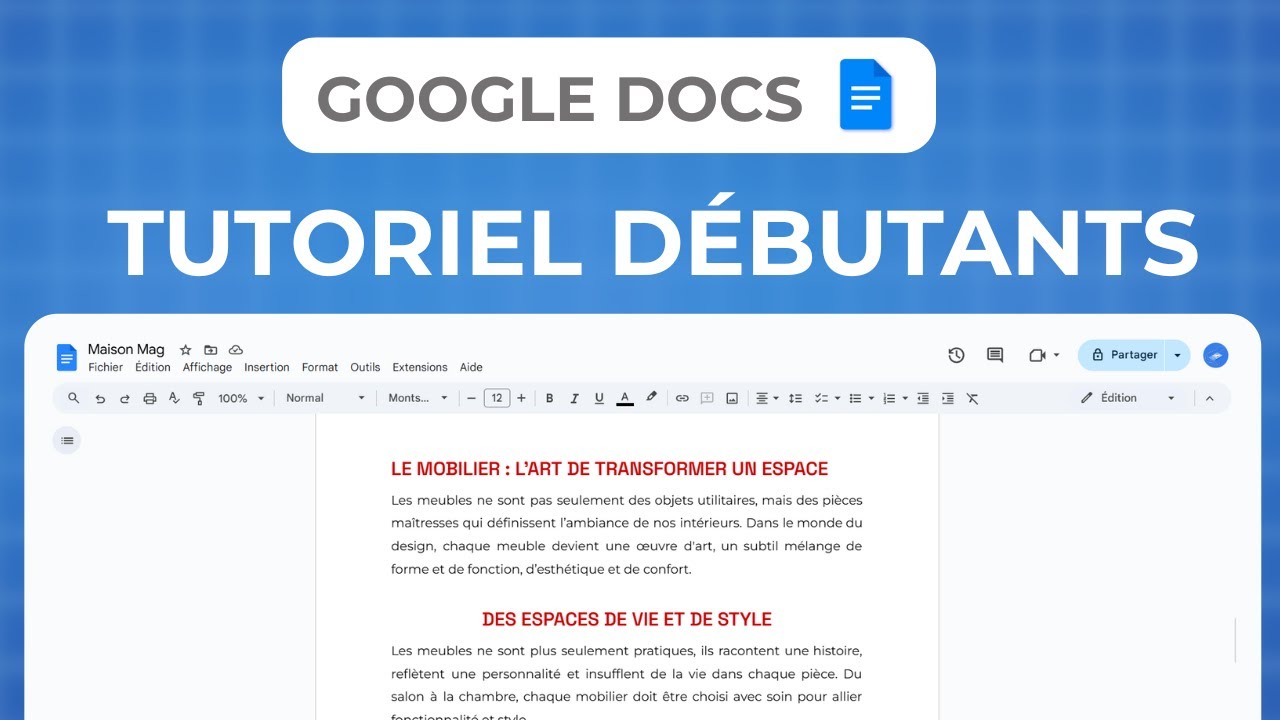Screen dimensions: 1280x720
Task: Insert a link
Action: click(x=682, y=398)
